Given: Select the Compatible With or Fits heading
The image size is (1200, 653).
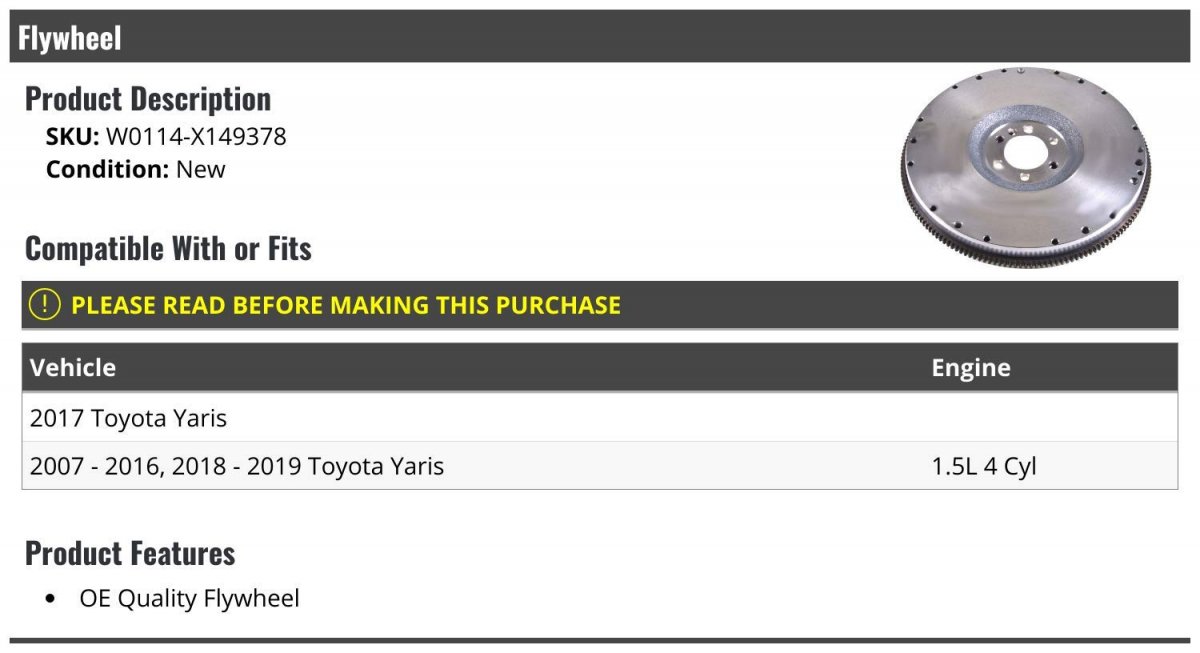Looking at the screenshot, I should click(x=168, y=248).
